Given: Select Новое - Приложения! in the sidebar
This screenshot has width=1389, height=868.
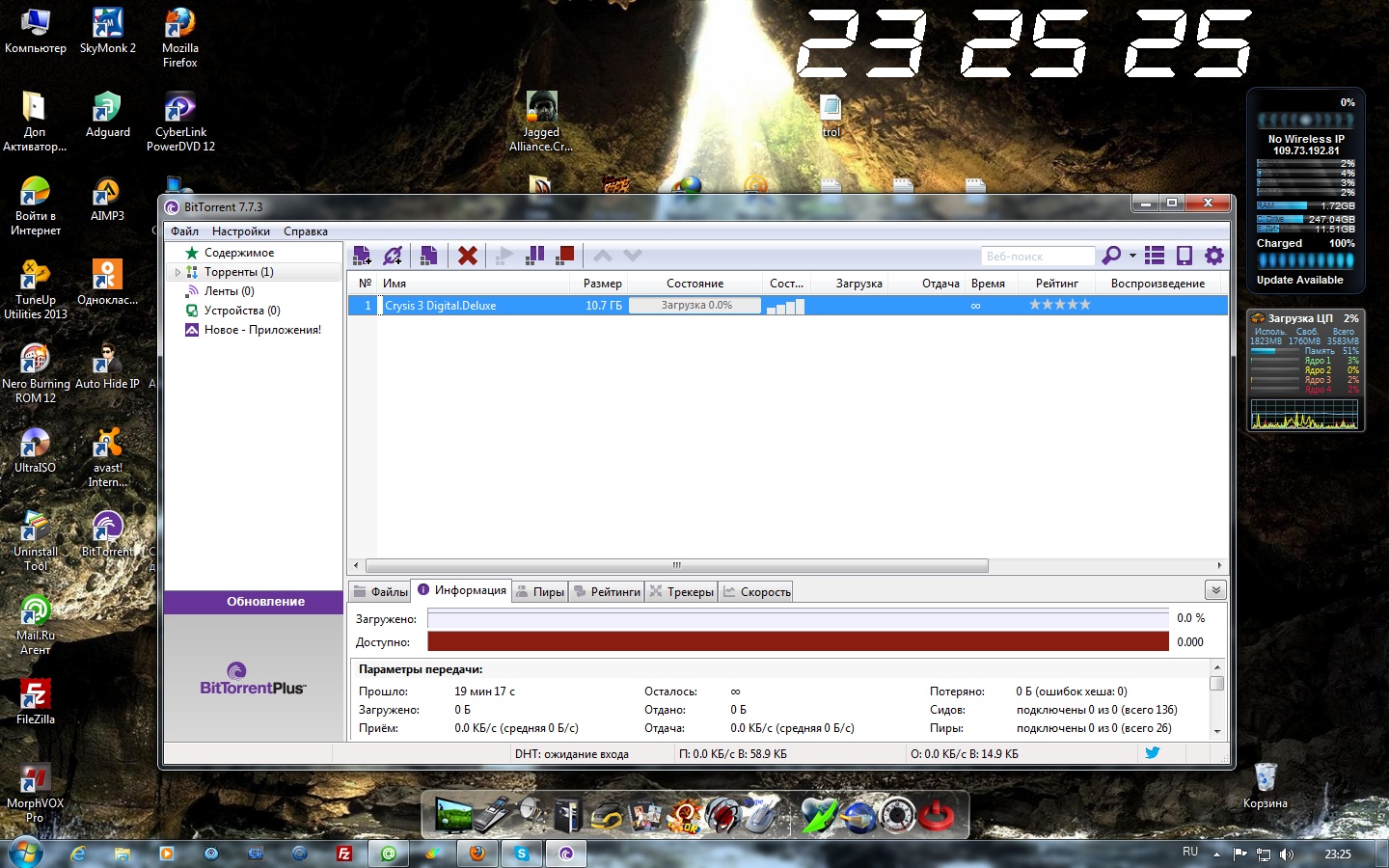Looking at the screenshot, I should [262, 330].
